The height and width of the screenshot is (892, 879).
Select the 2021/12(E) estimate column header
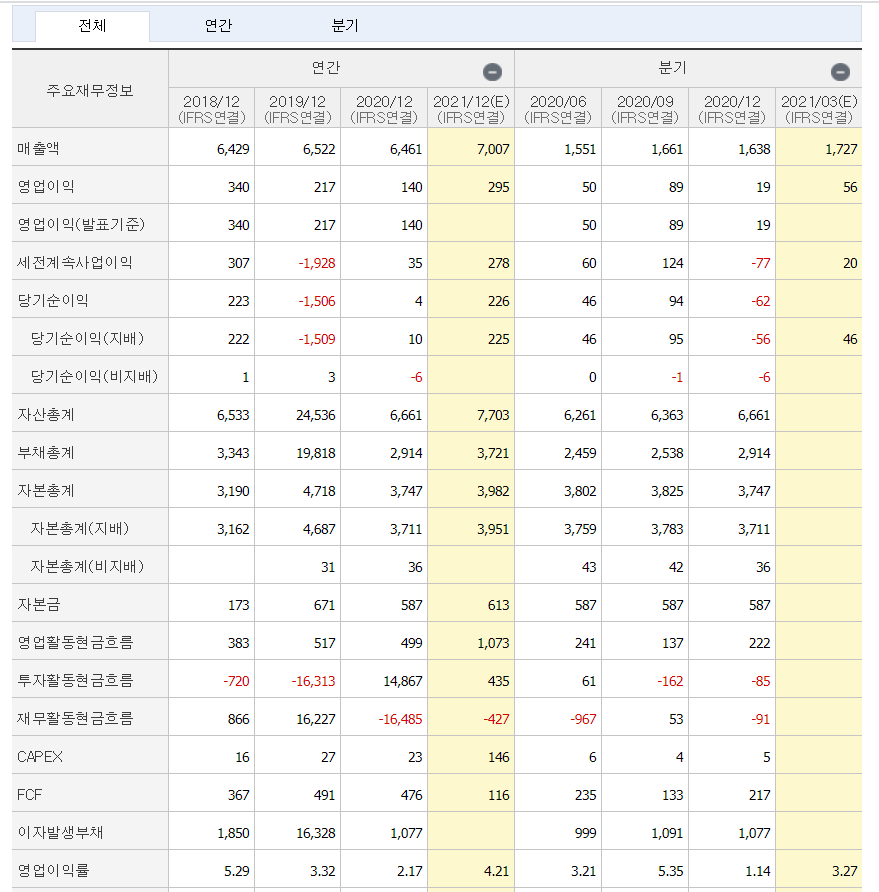click(x=471, y=109)
